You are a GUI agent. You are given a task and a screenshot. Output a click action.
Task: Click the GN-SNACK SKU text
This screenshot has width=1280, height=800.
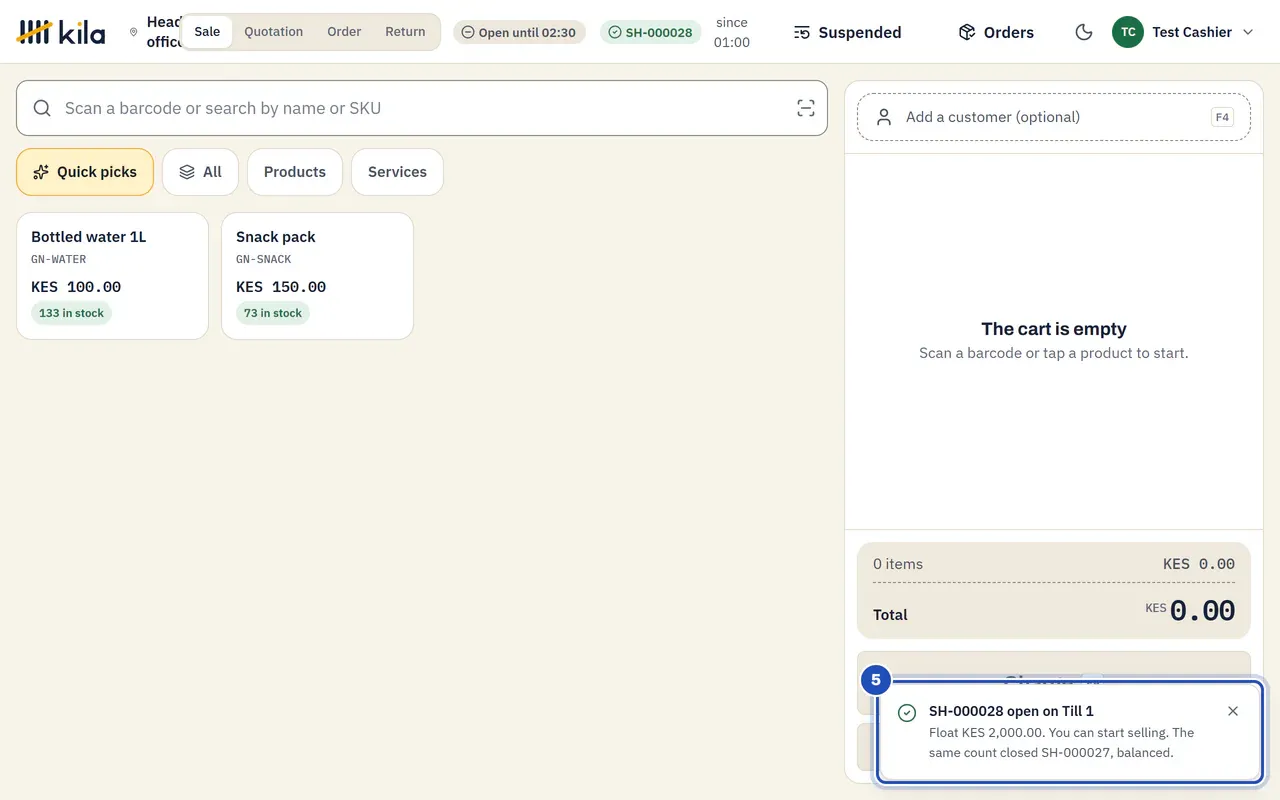pyautogui.click(x=264, y=259)
